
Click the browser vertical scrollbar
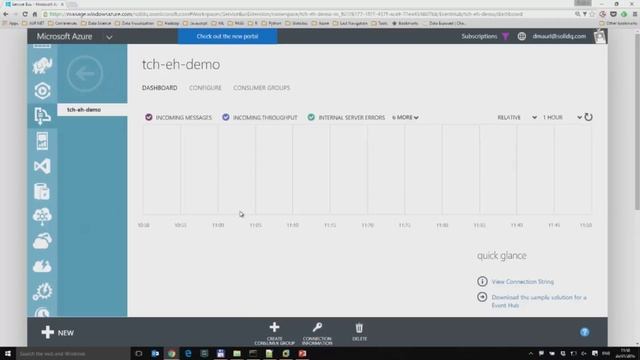637,122
